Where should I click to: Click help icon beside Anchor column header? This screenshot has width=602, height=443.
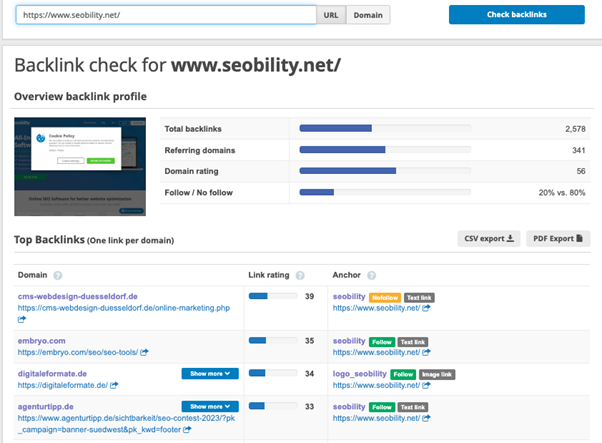(372, 275)
